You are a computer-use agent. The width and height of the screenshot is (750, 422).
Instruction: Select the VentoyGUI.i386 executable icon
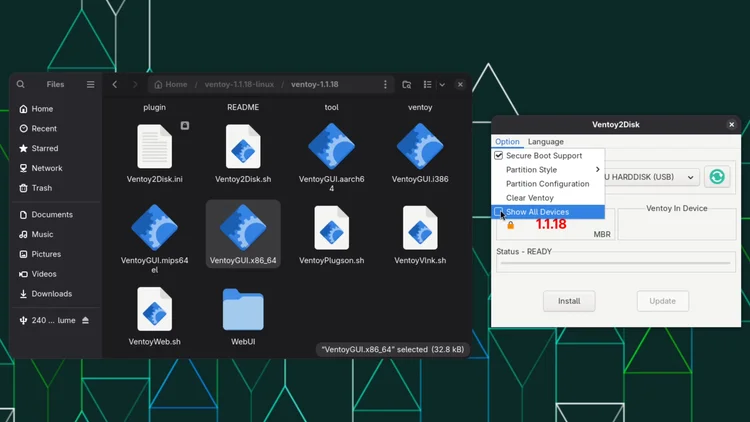coord(420,146)
